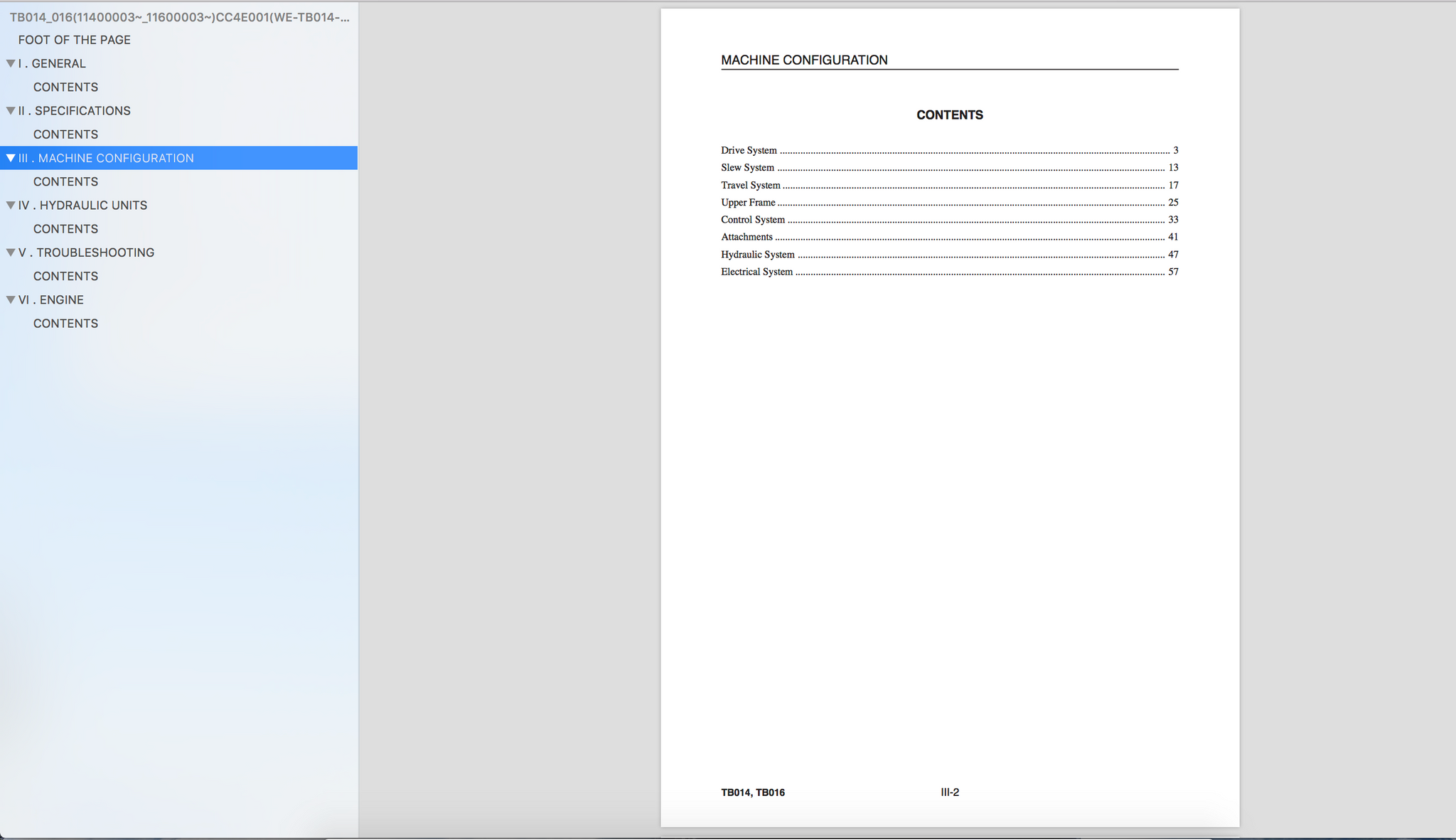The width and height of the screenshot is (1456, 840).
Task: Open CONTENTS under III . MACHINE CONFIGURATION
Action: click(x=65, y=181)
